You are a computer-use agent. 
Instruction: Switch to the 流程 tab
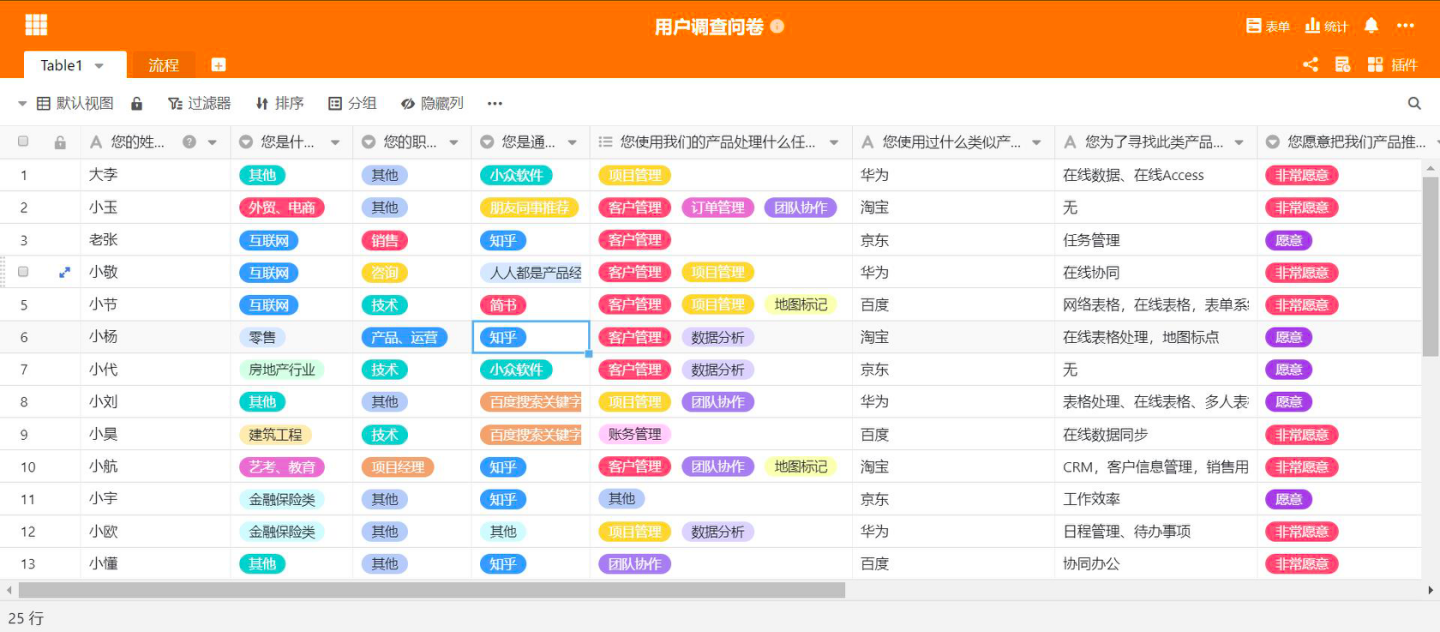pos(164,65)
